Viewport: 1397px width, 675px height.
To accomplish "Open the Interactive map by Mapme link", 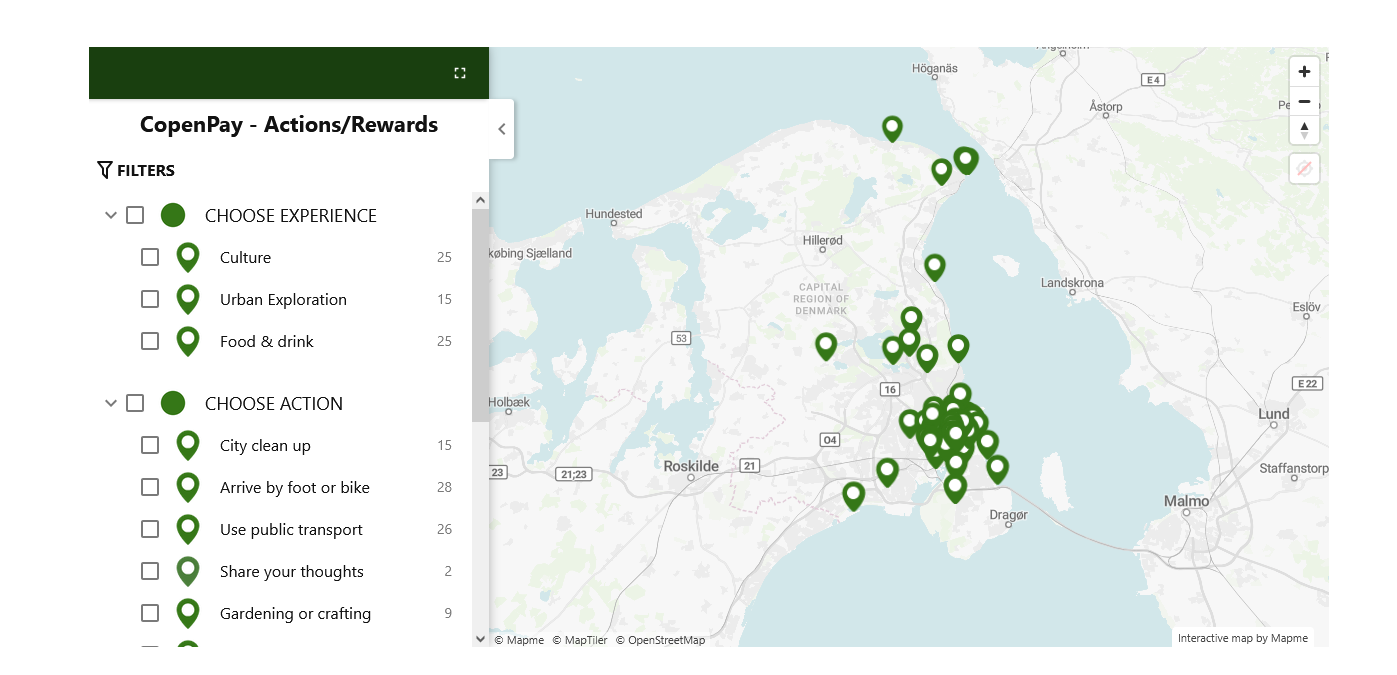I will 1242,638.
